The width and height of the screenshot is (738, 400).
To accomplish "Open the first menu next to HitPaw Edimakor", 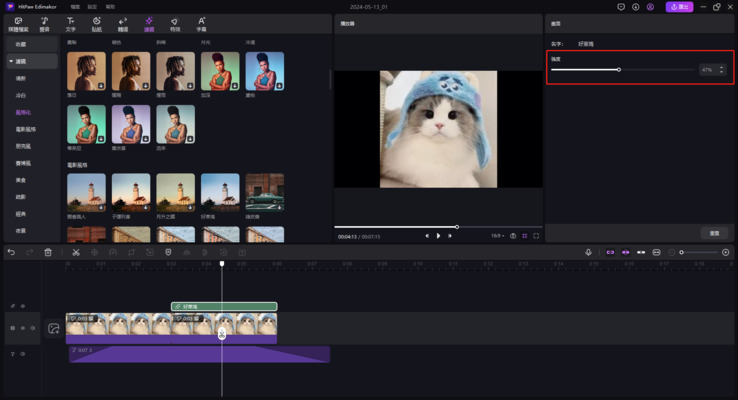I will point(75,7).
